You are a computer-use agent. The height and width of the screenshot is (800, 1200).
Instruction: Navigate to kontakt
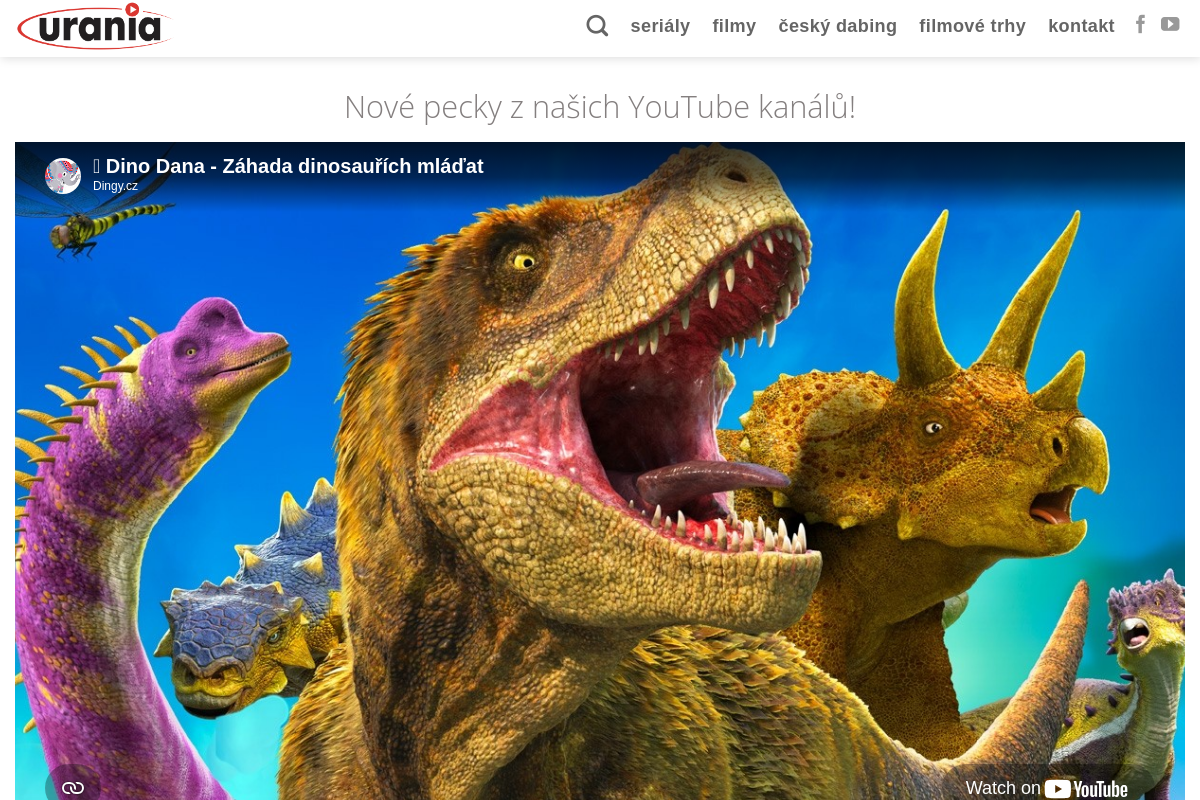tap(1081, 26)
